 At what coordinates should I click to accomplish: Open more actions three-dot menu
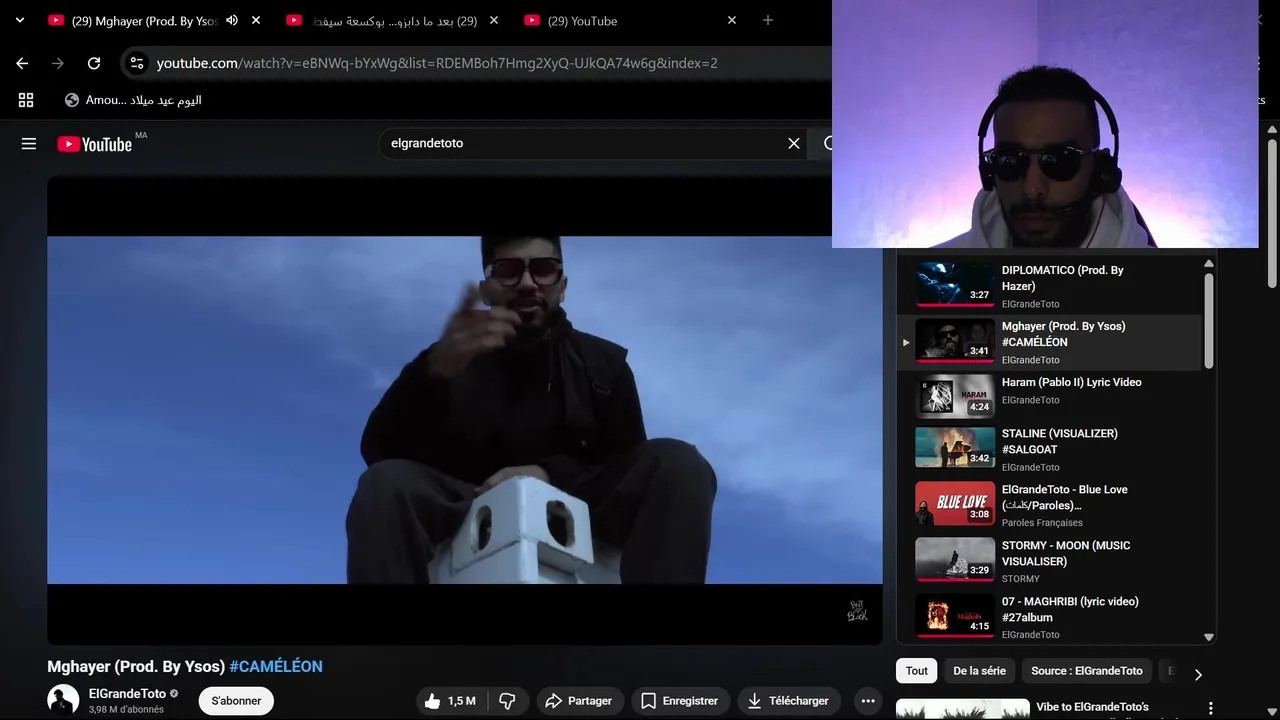868,701
